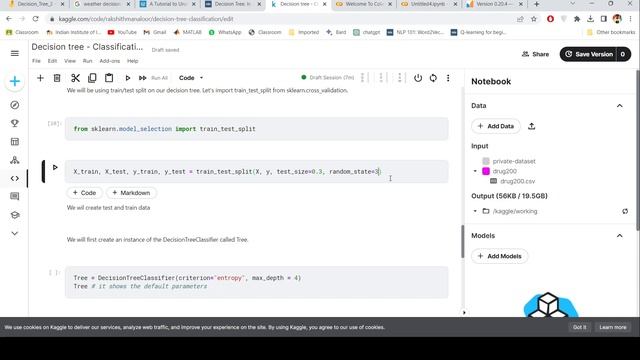This screenshot has height=360, width=640.
Task: Paste the cell with the clipboard icon
Action: [109, 78]
